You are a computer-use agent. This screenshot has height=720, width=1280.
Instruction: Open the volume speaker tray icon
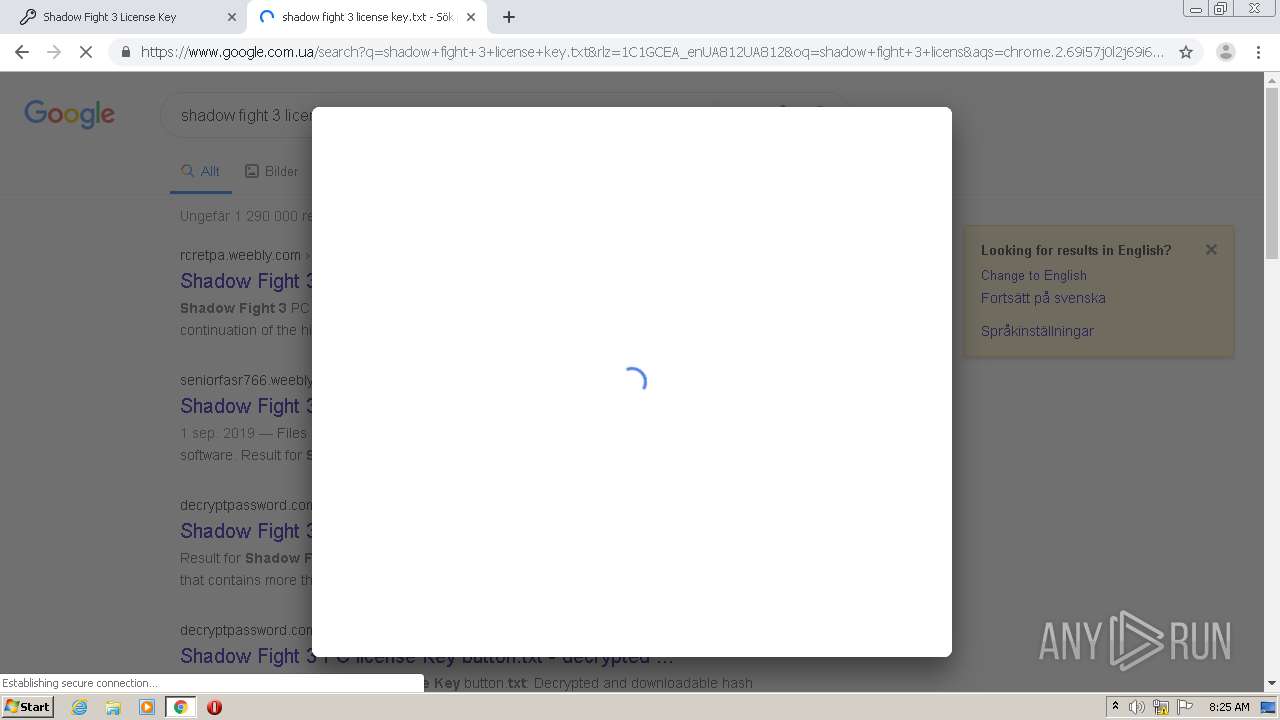(1137, 707)
